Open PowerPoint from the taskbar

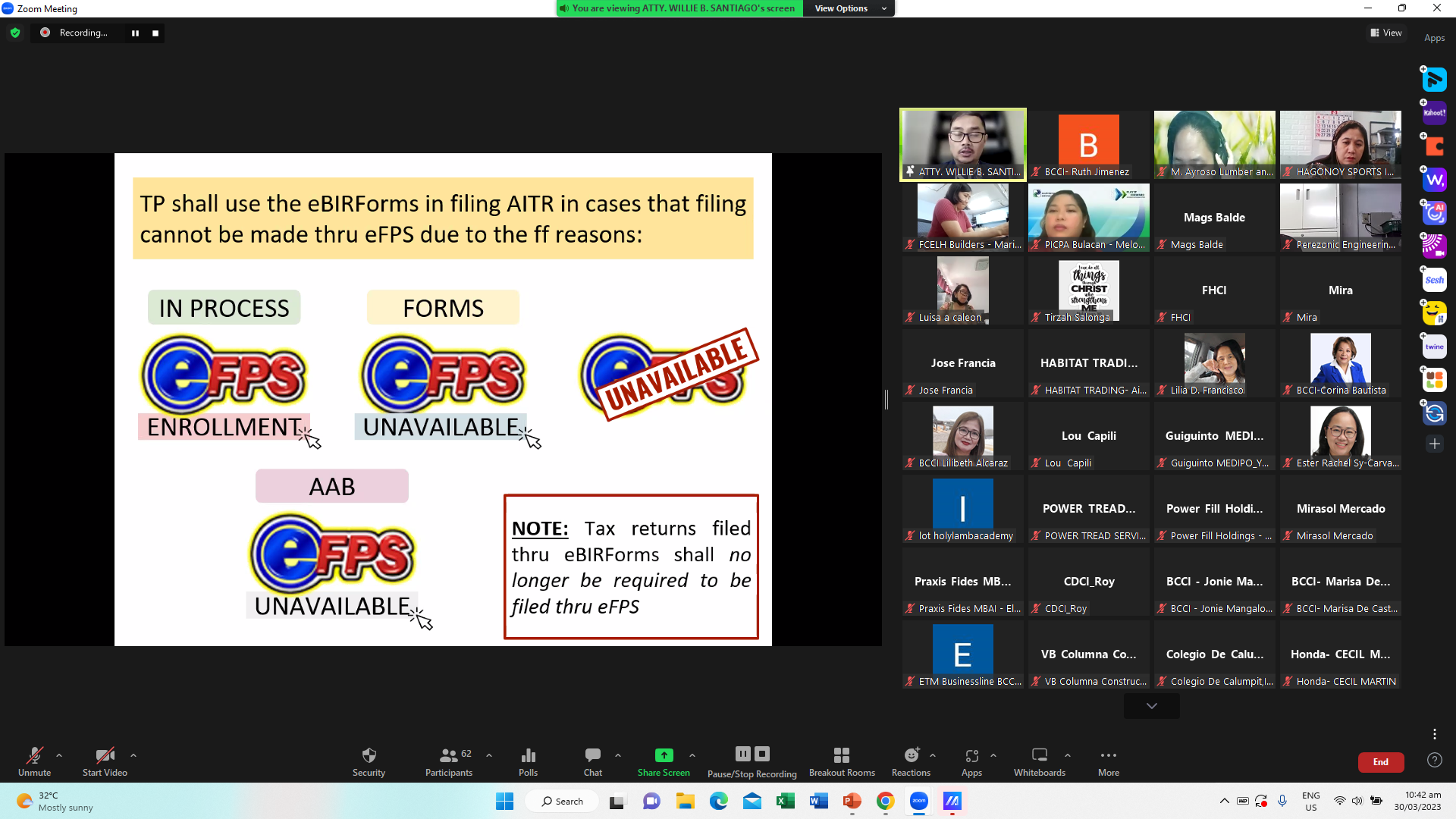852,801
